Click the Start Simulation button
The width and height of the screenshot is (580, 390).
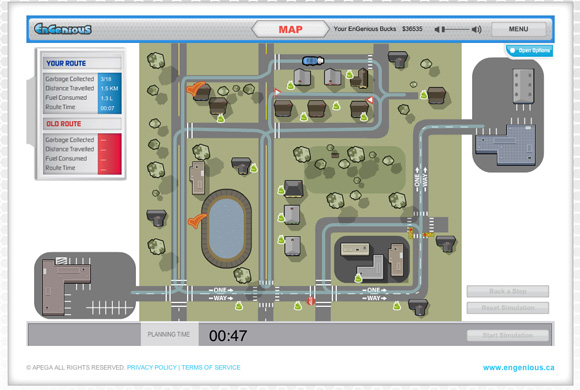pyautogui.click(x=508, y=335)
